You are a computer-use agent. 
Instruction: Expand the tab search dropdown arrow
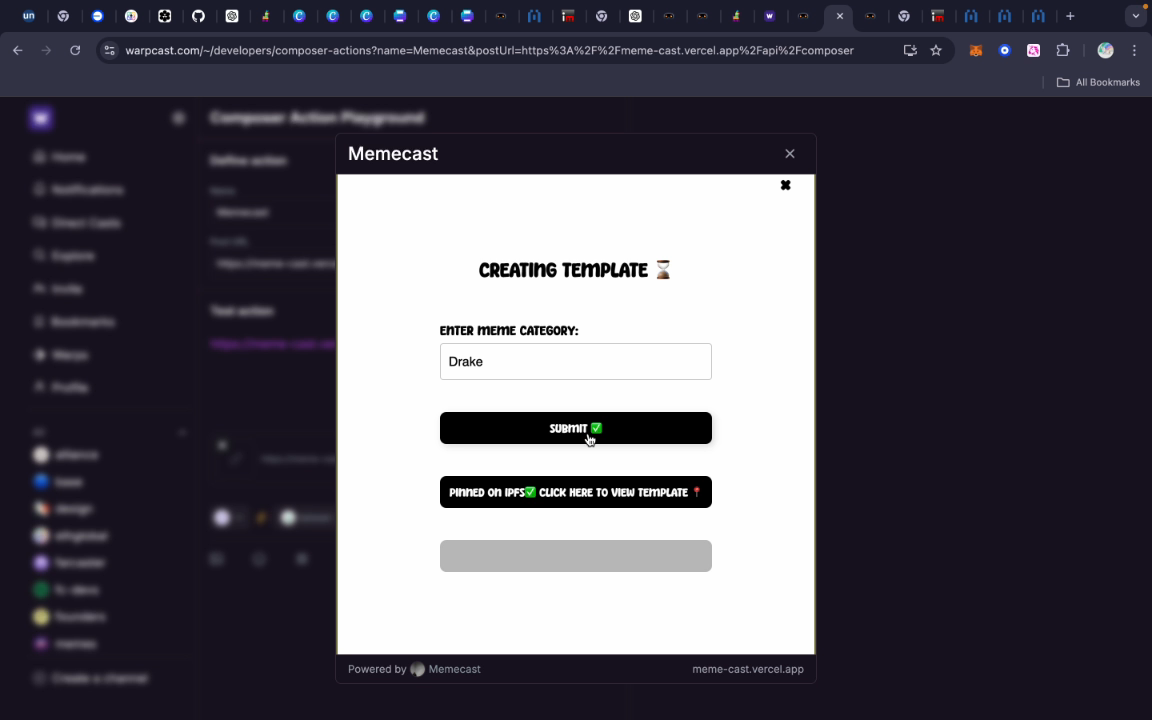(1136, 16)
